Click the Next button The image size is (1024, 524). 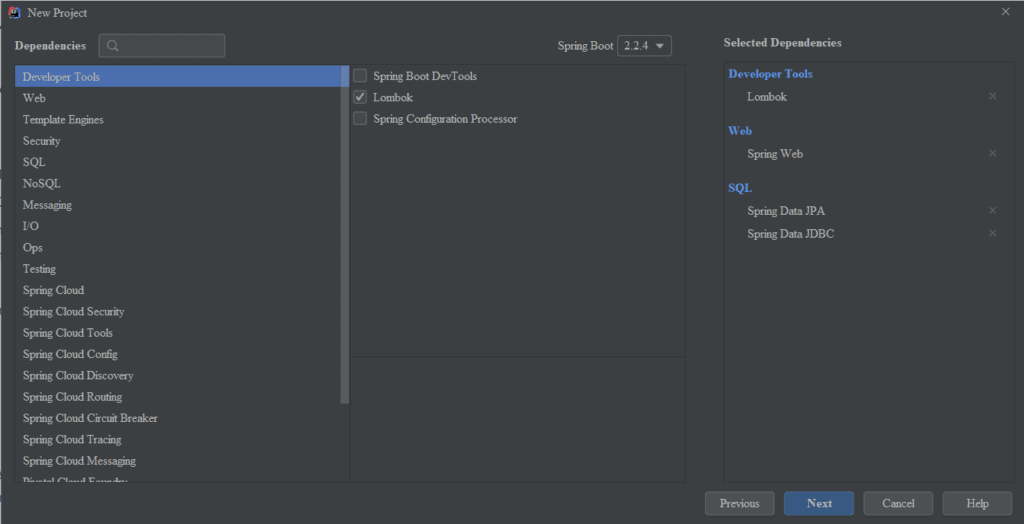[x=819, y=503]
